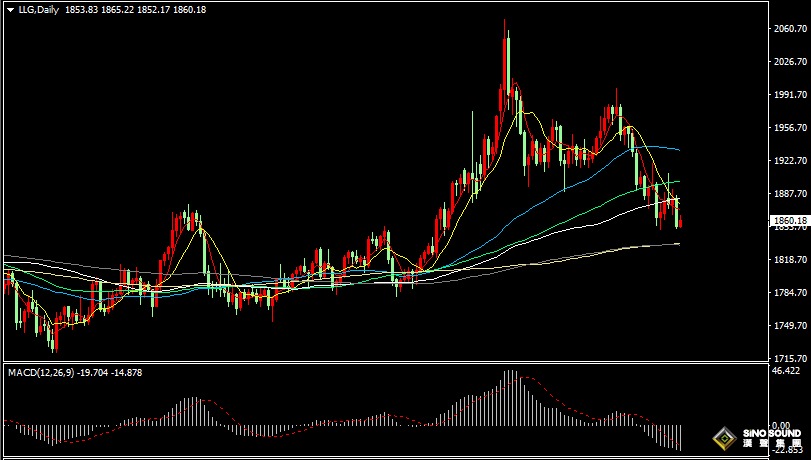811x460 pixels.
Task: Click the 1715.70 price axis label
Action: [792, 359]
